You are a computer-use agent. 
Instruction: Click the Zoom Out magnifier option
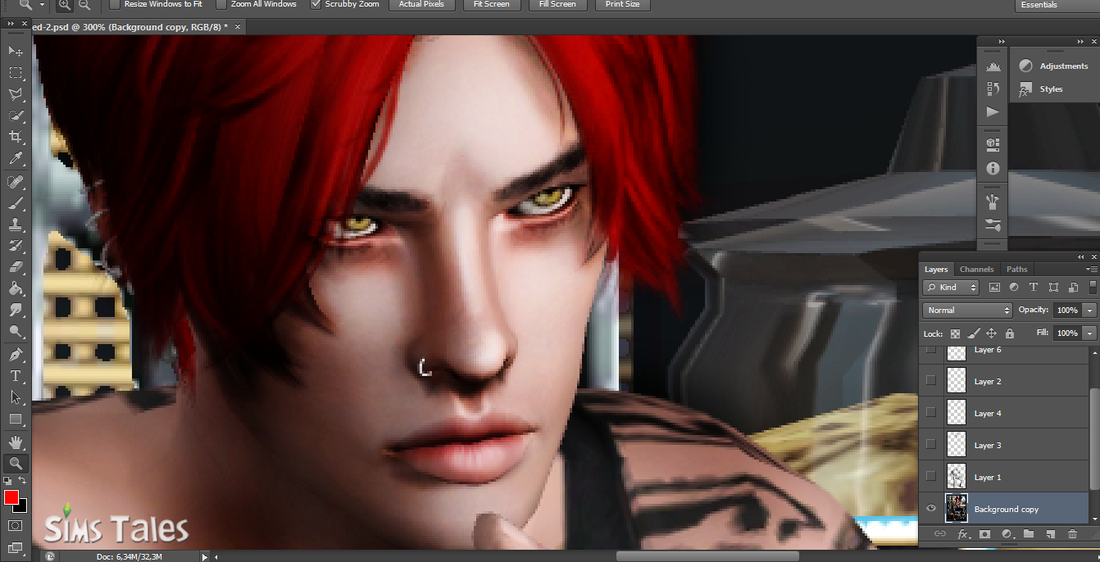tap(84, 4)
